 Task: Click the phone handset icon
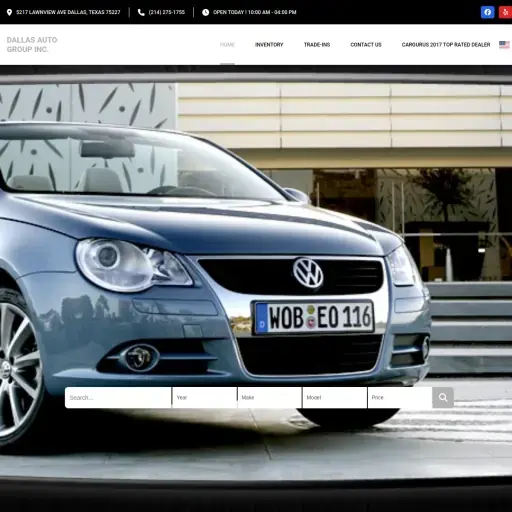[141, 12]
